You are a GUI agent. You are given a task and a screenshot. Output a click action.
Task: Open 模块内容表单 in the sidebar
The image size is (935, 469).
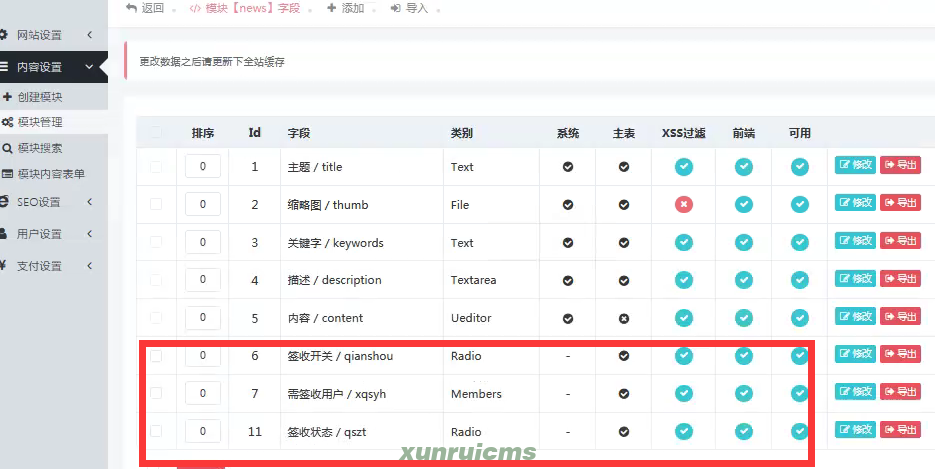click(51, 174)
